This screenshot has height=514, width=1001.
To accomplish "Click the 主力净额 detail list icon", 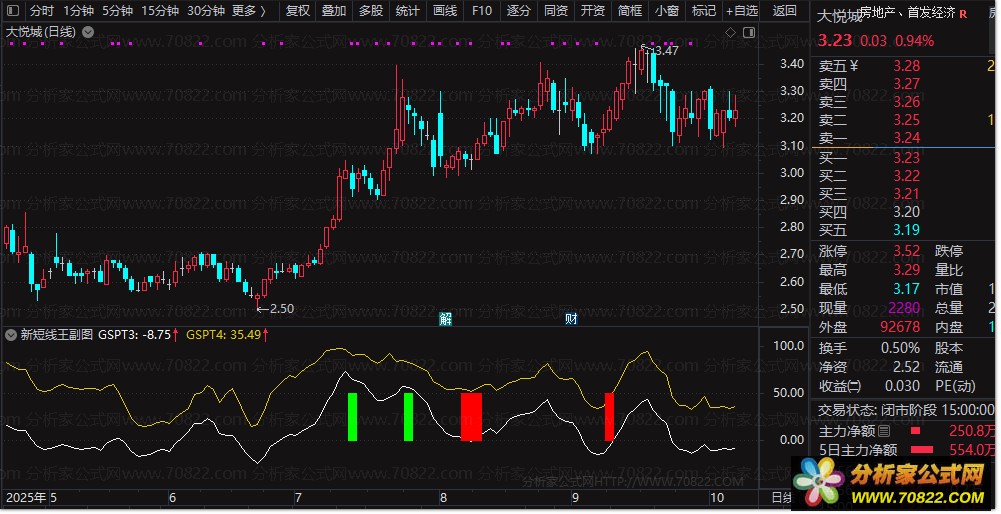I will tap(884, 431).
